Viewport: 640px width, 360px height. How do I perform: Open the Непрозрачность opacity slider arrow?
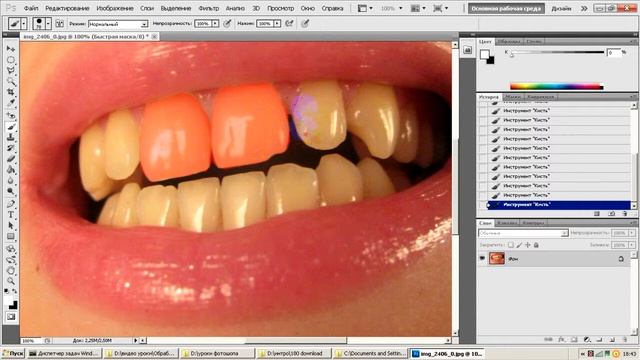click(x=215, y=24)
